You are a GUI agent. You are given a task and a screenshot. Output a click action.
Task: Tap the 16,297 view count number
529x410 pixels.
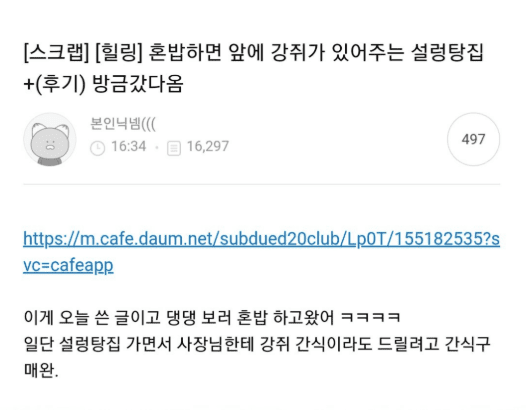208,146
